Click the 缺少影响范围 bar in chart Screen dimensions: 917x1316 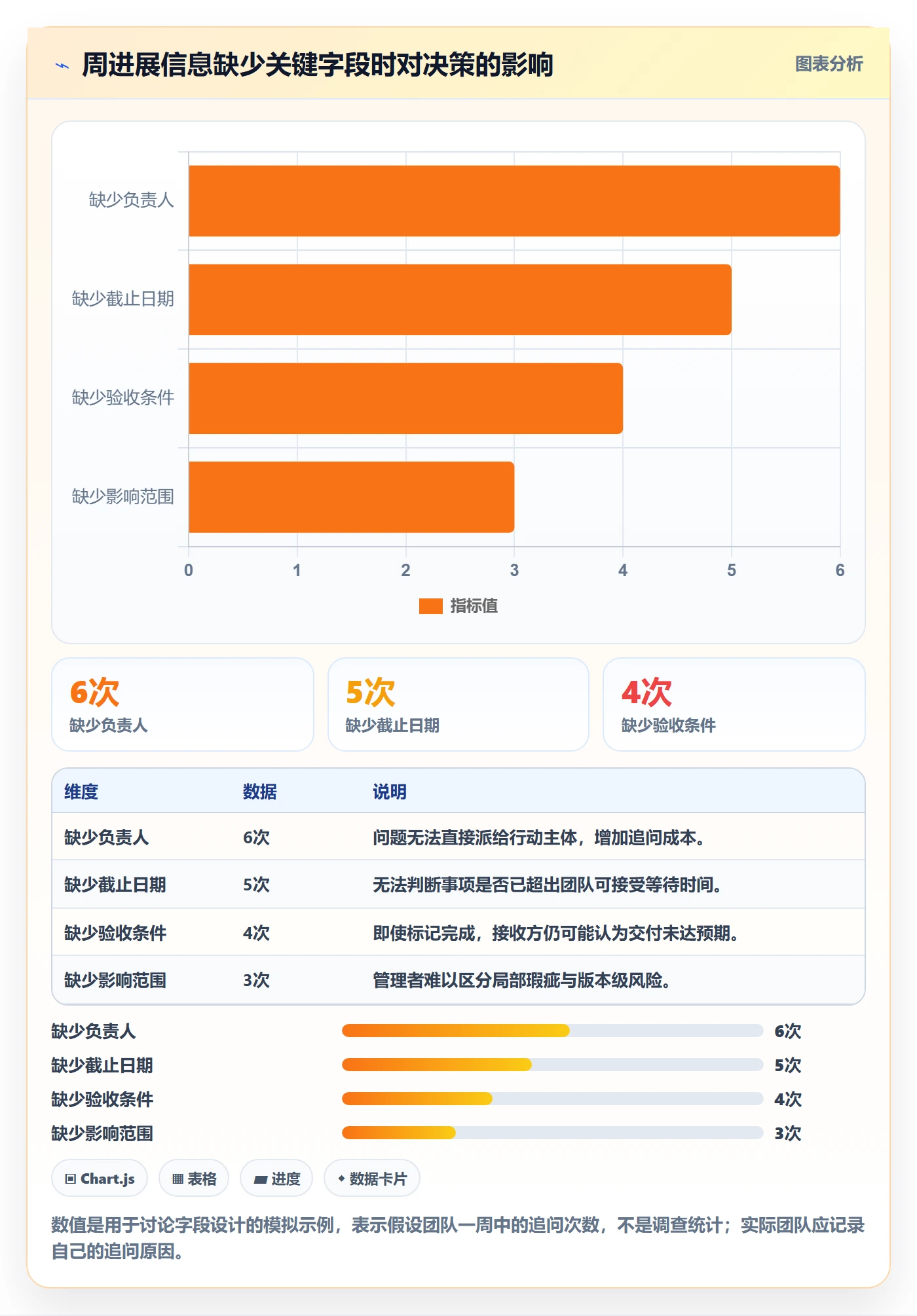pyautogui.click(x=351, y=497)
